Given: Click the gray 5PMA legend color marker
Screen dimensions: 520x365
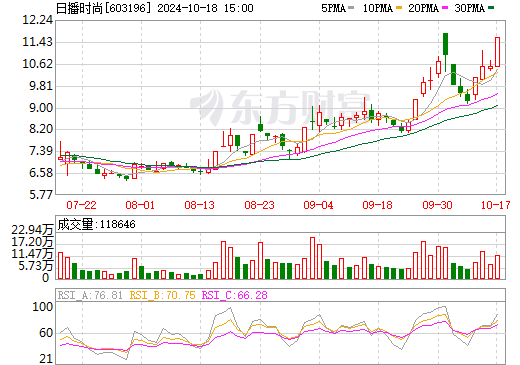Looking at the screenshot, I should (351, 7).
